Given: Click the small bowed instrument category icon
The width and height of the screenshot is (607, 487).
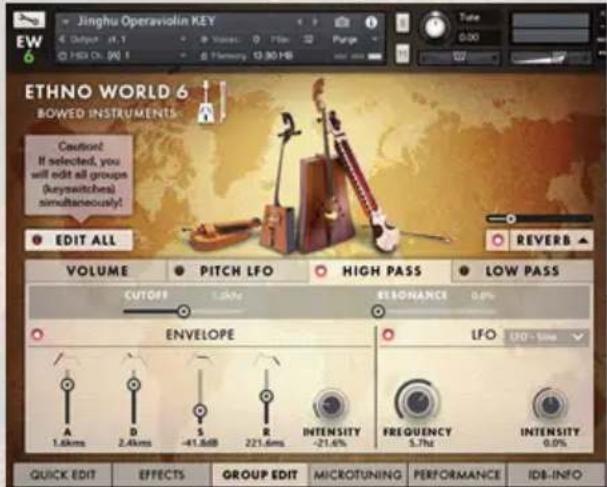Looking at the screenshot, I should pos(212,102).
